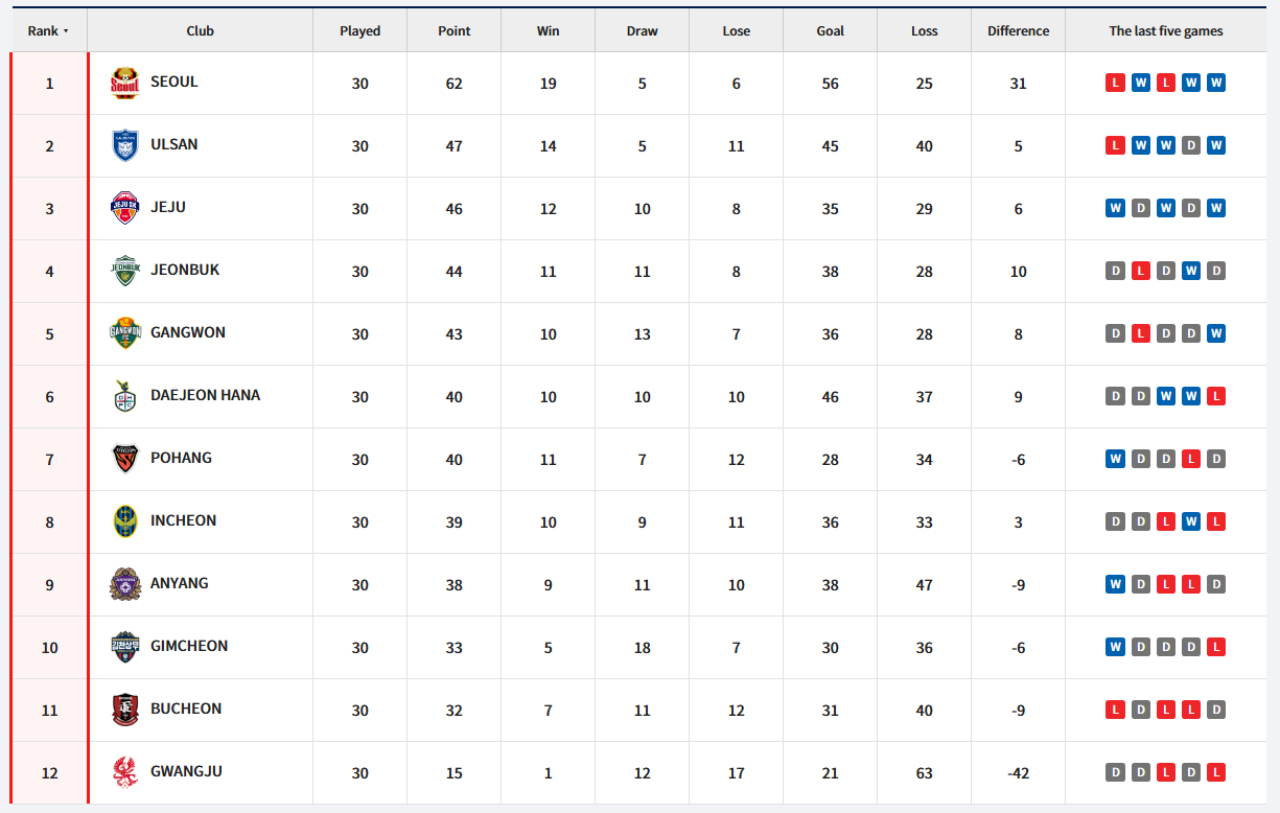Screen dimensions: 1280x813
Task: Open the SEOUL club name link
Action: [174, 82]
